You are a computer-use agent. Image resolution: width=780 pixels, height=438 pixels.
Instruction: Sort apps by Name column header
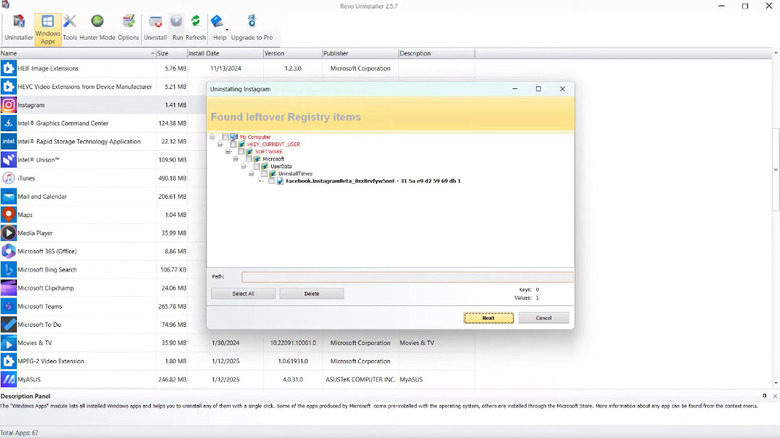click(78, 53)
